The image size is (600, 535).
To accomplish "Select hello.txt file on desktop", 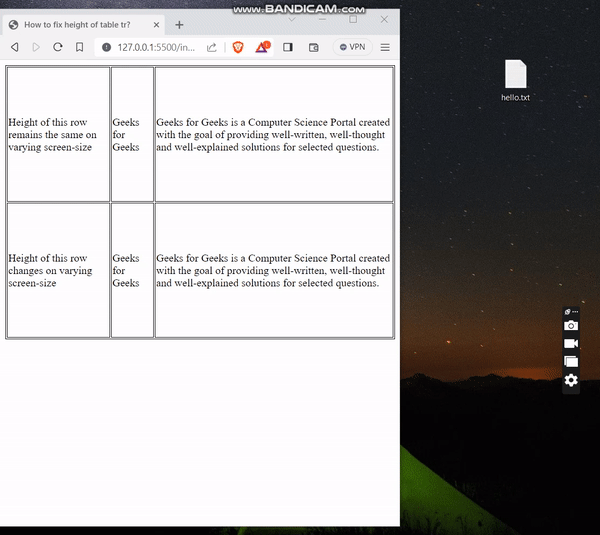I will tap(515, 81).
